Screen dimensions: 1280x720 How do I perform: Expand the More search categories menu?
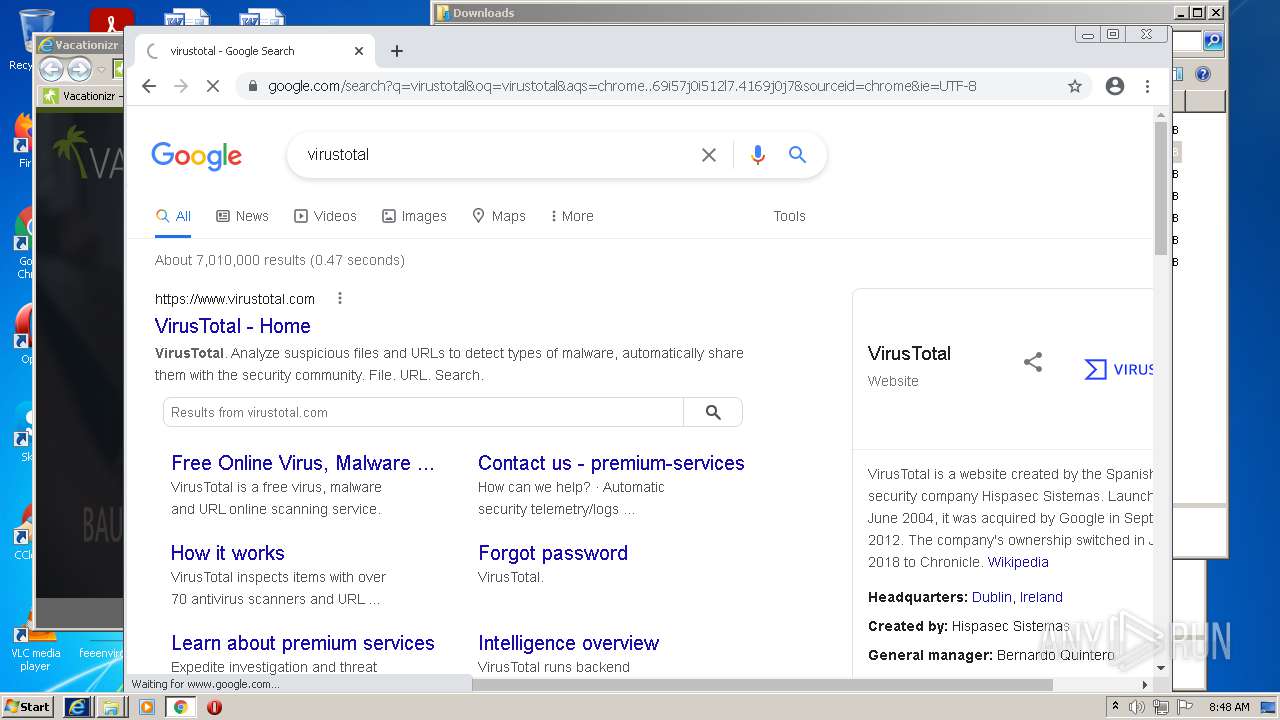[x=572, y=216]
